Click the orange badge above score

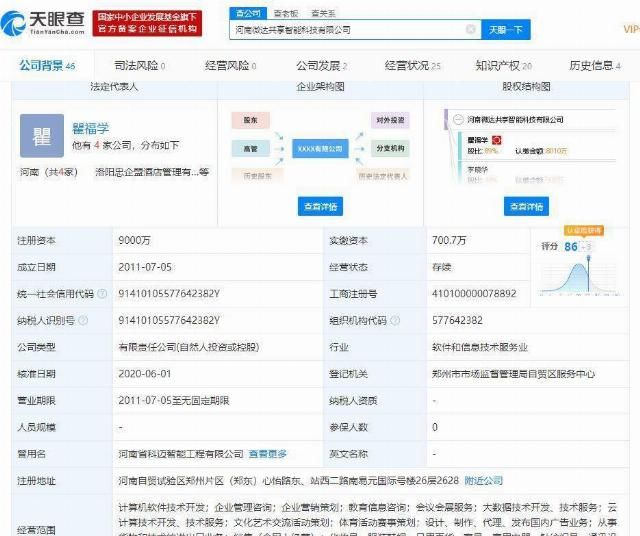(x=584, y=231)
